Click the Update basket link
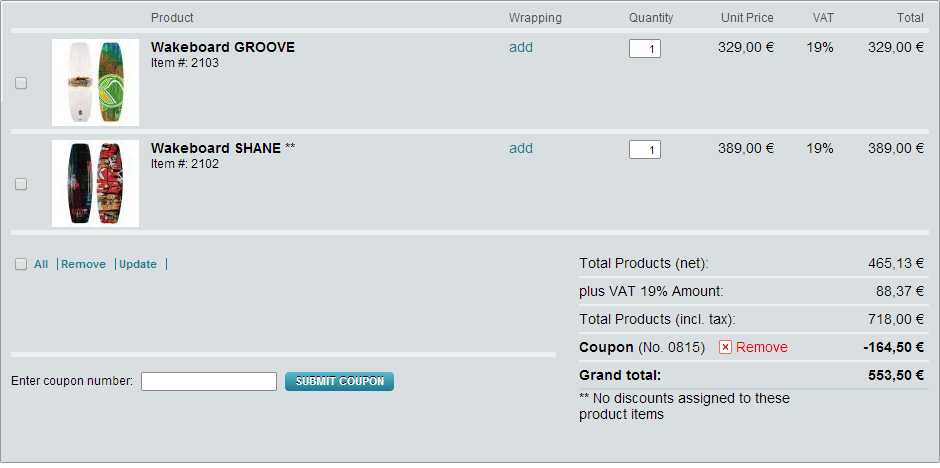 pos(138,264)
